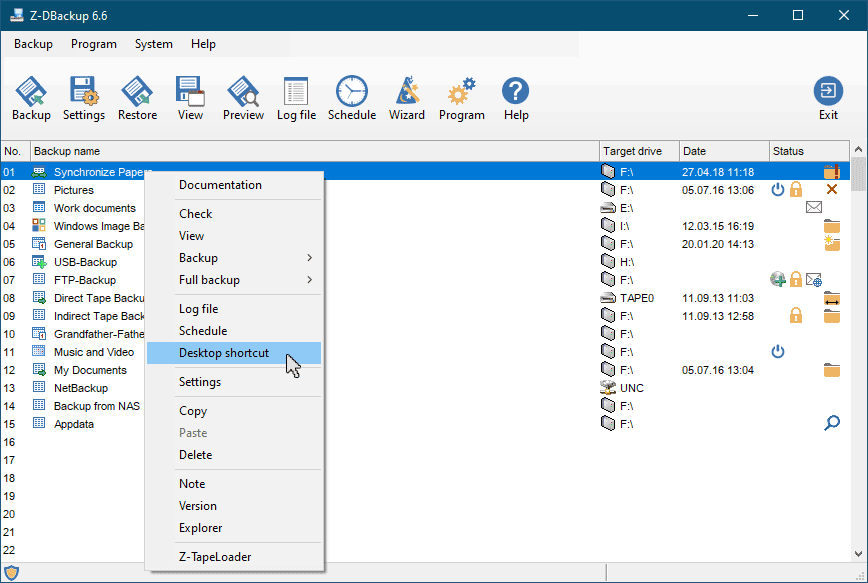Open the Settings toolbar icon
This screenshot has height=583, width=868.
click(x=84, y=98)
